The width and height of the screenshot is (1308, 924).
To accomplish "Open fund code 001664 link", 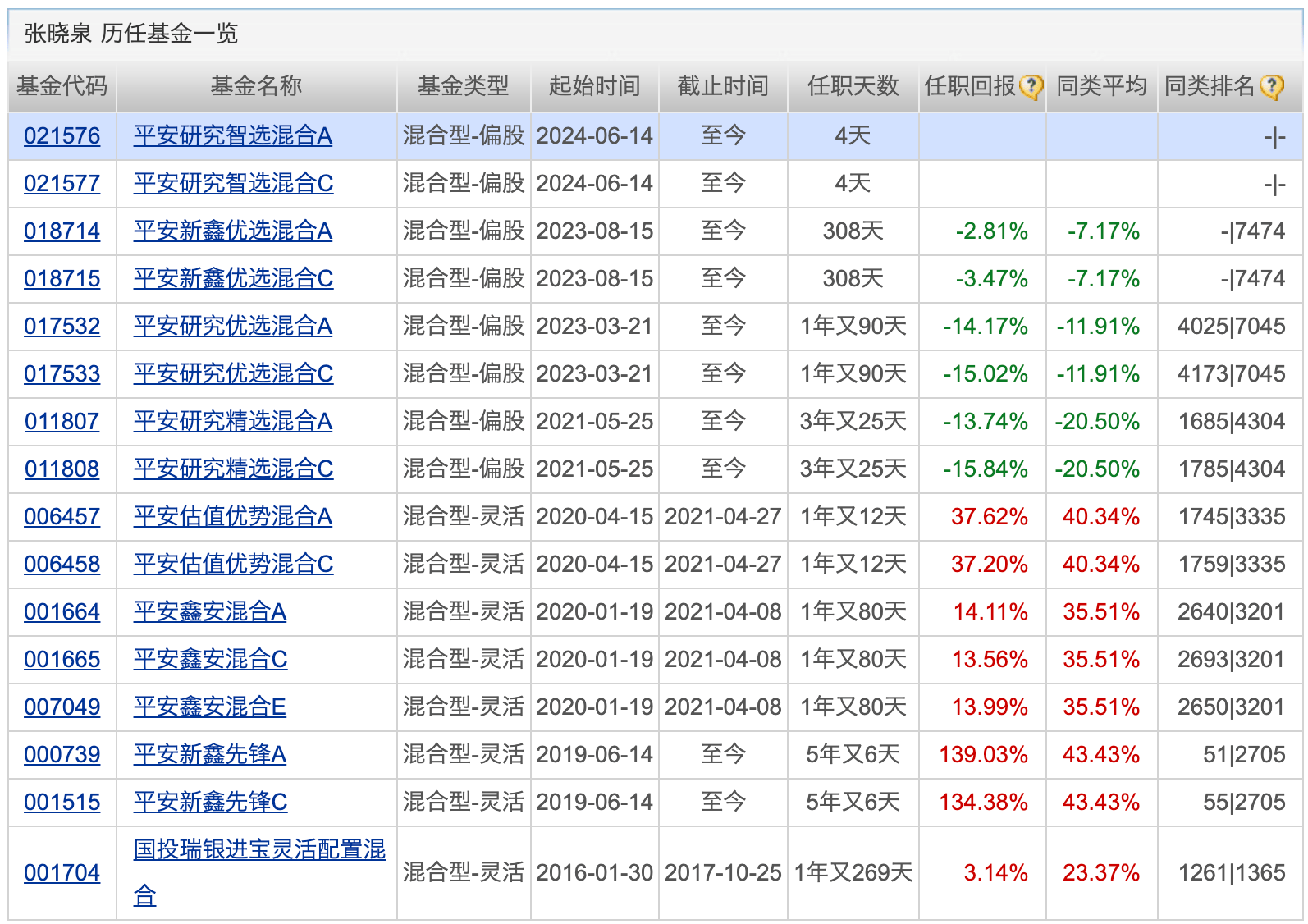I will (x=62, y=611).
